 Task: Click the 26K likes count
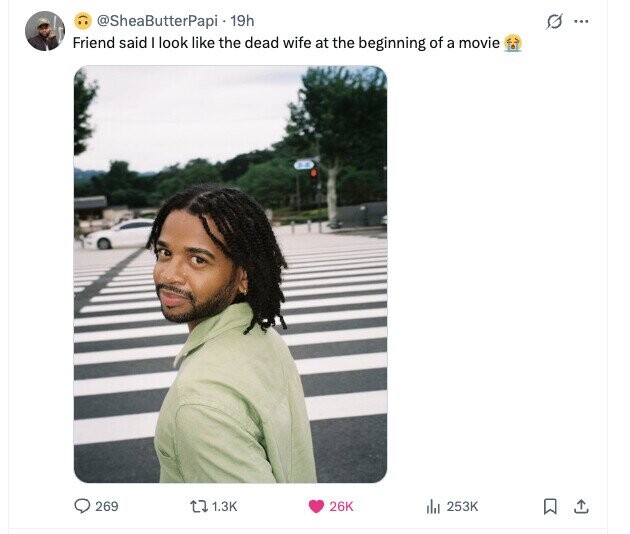tap(341, 506)
